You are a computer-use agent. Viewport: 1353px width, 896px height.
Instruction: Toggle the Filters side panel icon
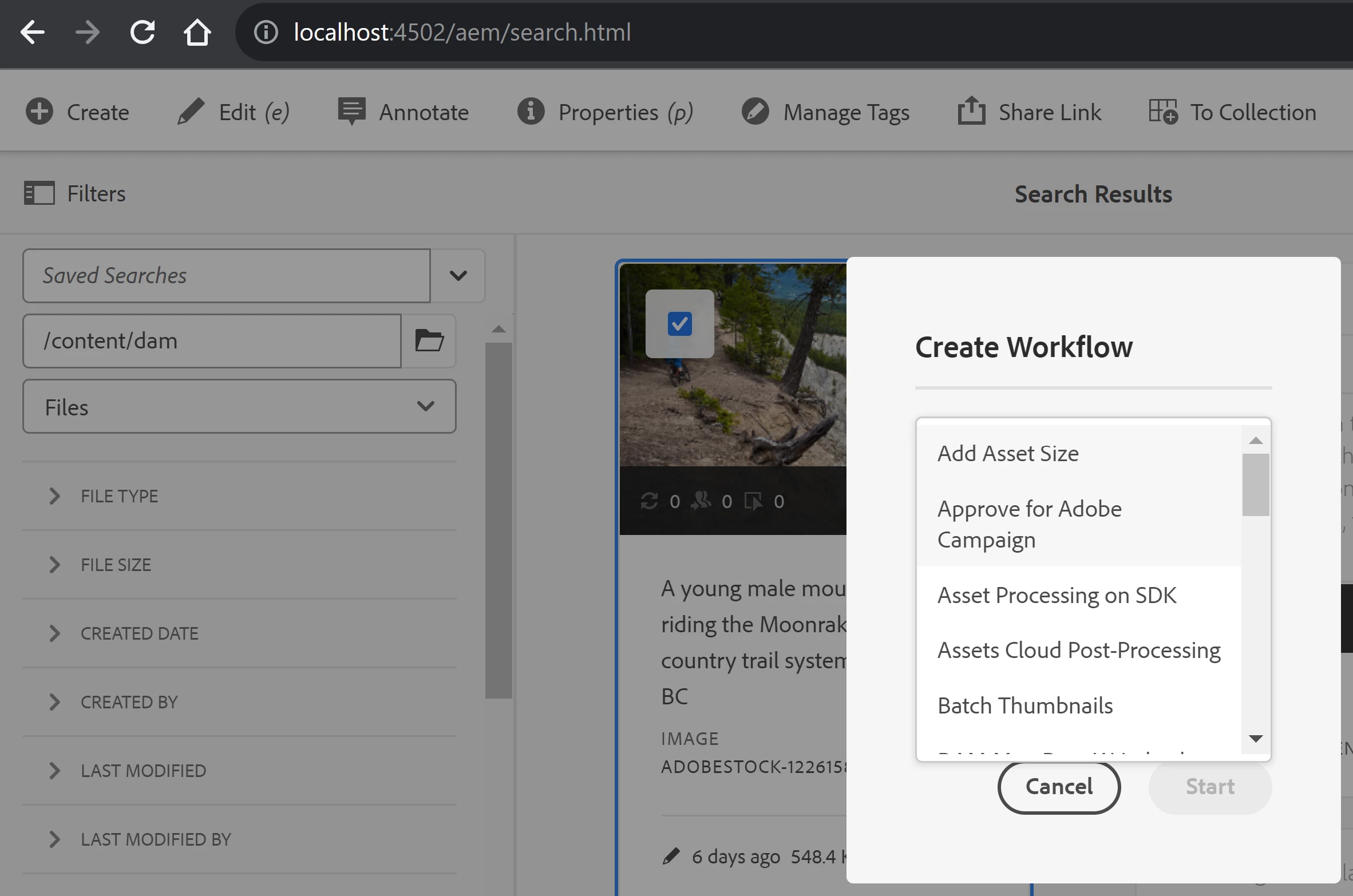coord(39,193)
